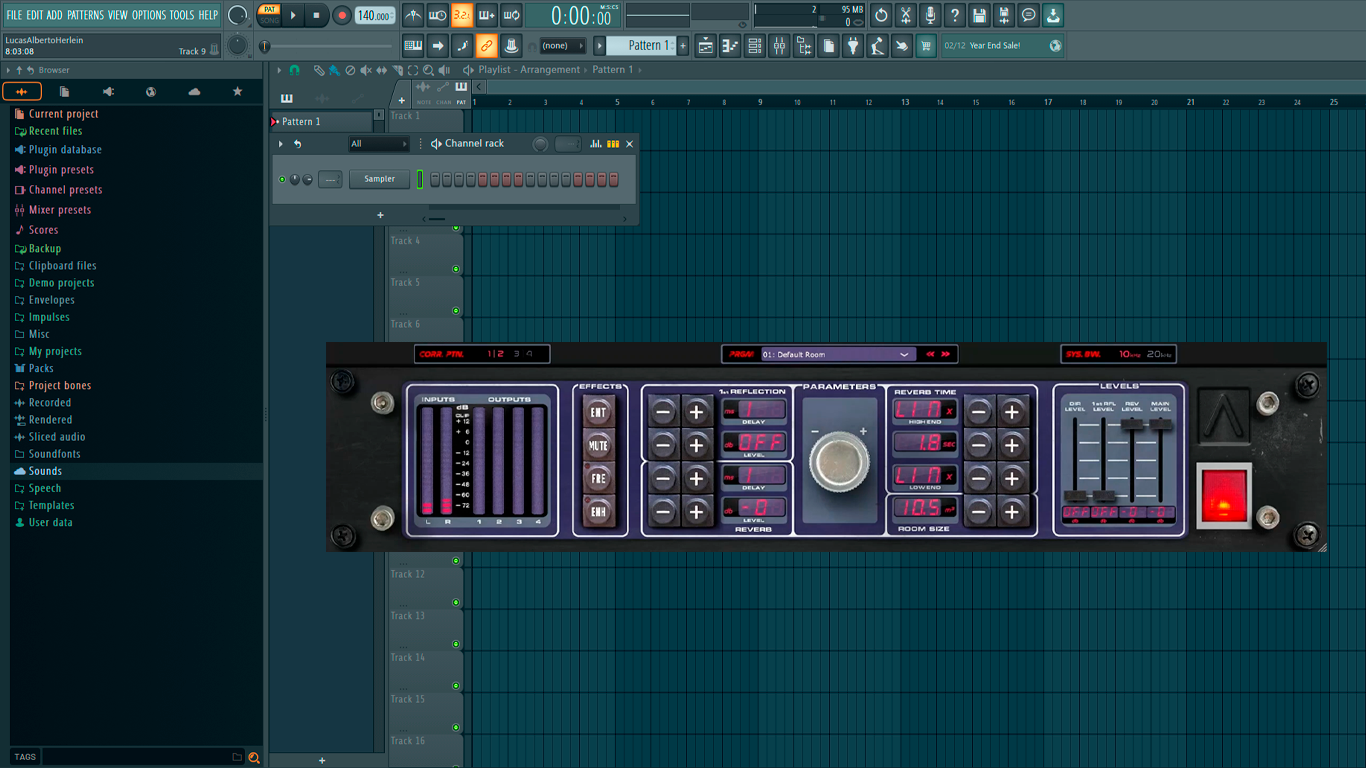Decrease reverb time seconds with minus
This screenshot has width=1366, height=768.
click(980, 444)
